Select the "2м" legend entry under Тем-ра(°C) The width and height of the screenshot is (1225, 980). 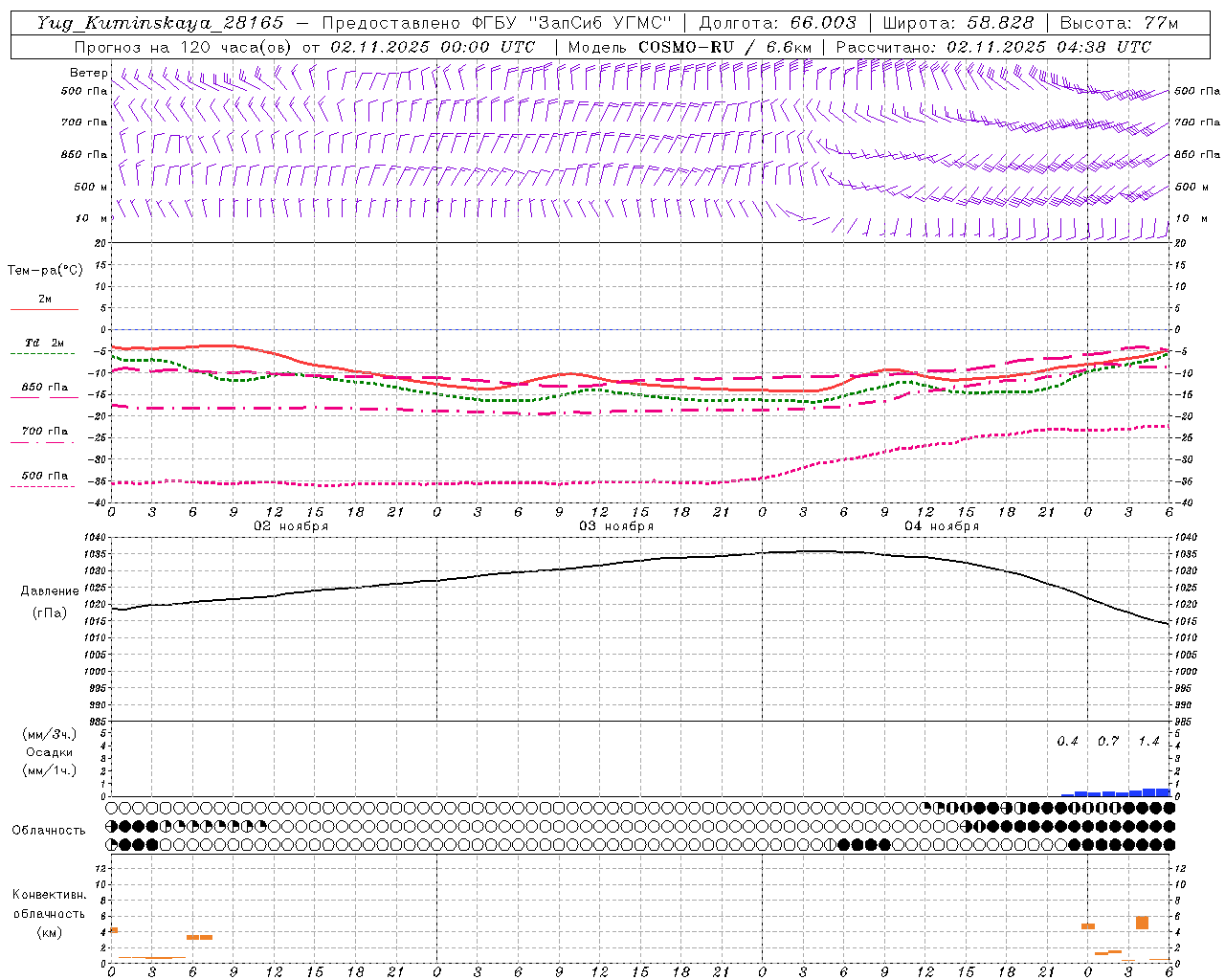pyautogui.click(x=45, y=300)
